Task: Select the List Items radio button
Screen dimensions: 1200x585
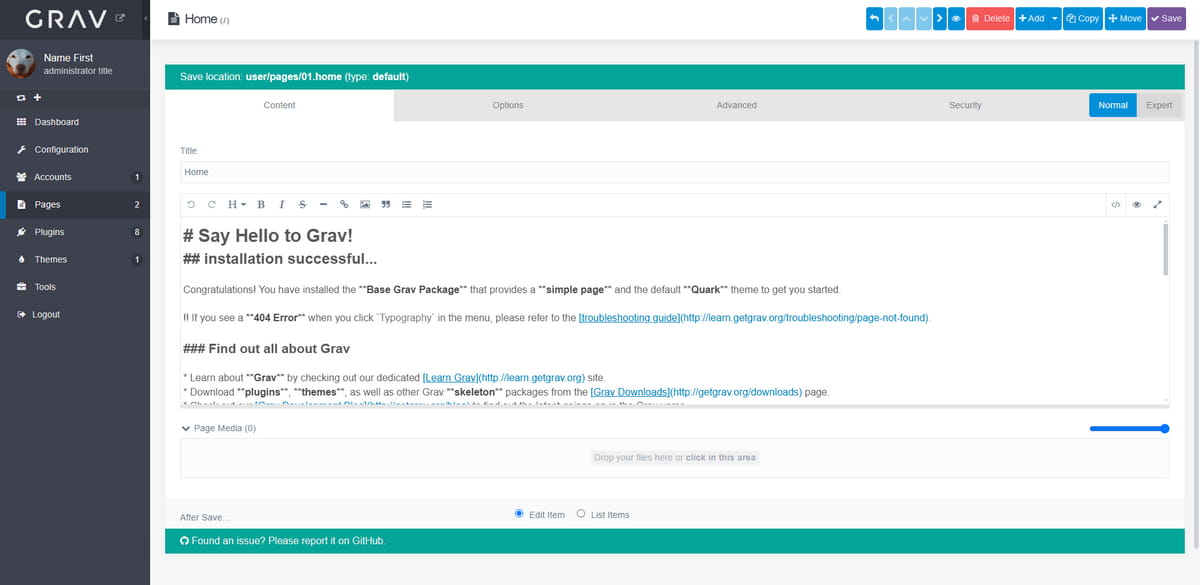Action: [581, 514]
